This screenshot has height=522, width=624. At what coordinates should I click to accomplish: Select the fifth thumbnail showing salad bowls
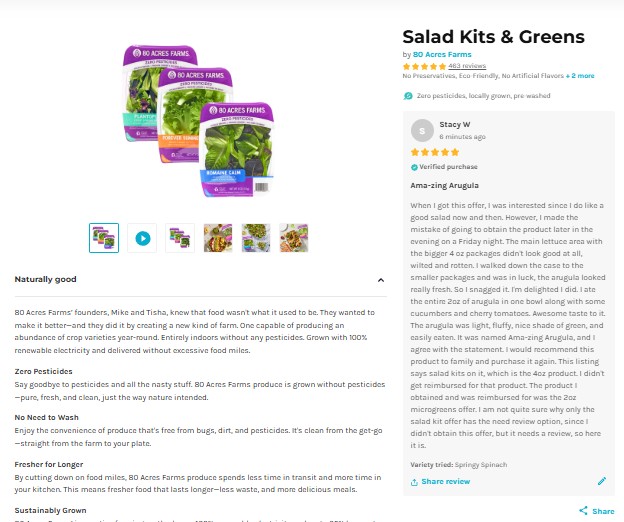(x=256, y=238)
